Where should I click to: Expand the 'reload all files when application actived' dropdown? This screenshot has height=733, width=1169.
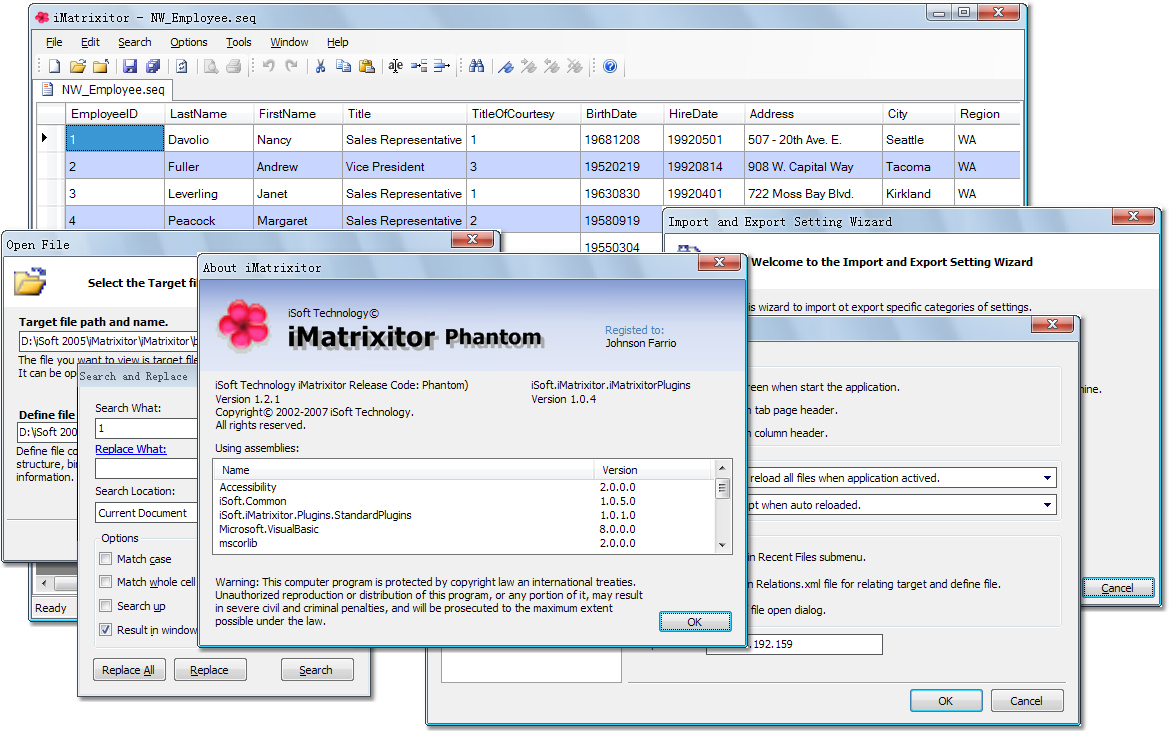[x=1047, y=478]
